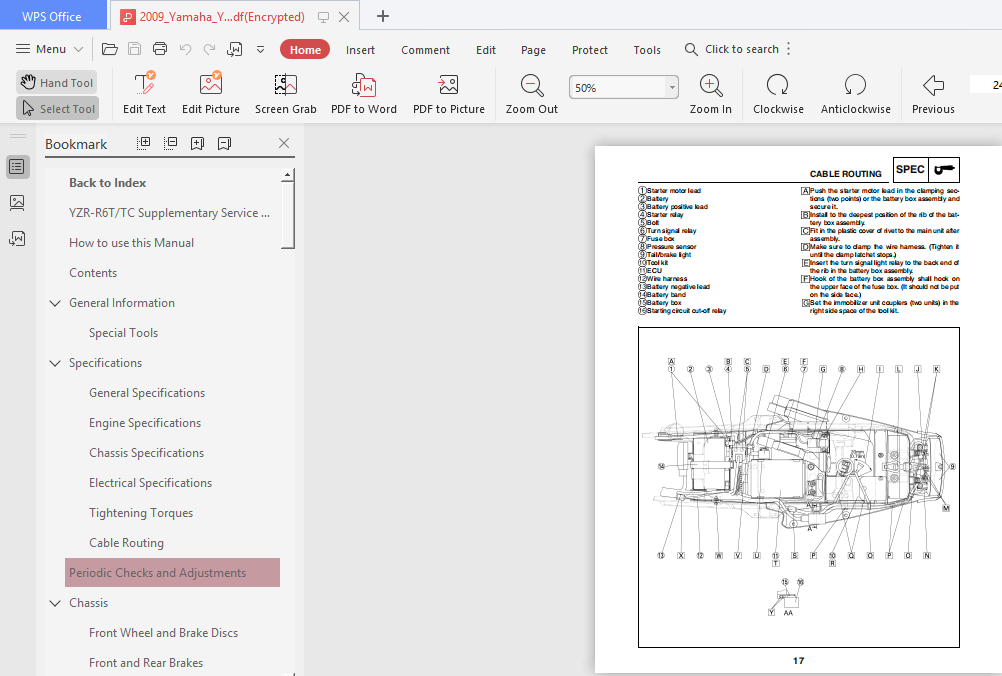Rotate the page Clockwise
This screenshot has height=676, width=1002.
click(x=778, y=93)
